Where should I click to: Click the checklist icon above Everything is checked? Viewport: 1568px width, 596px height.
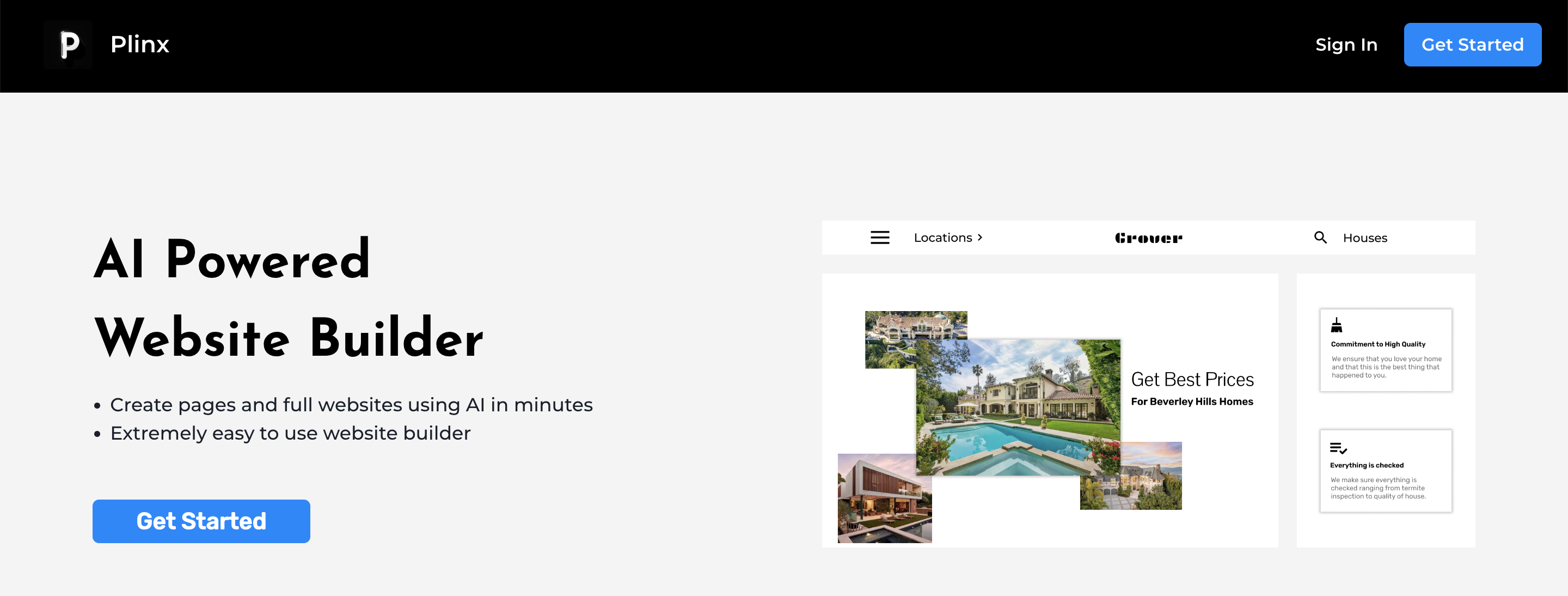click(x=1339, y=448)
